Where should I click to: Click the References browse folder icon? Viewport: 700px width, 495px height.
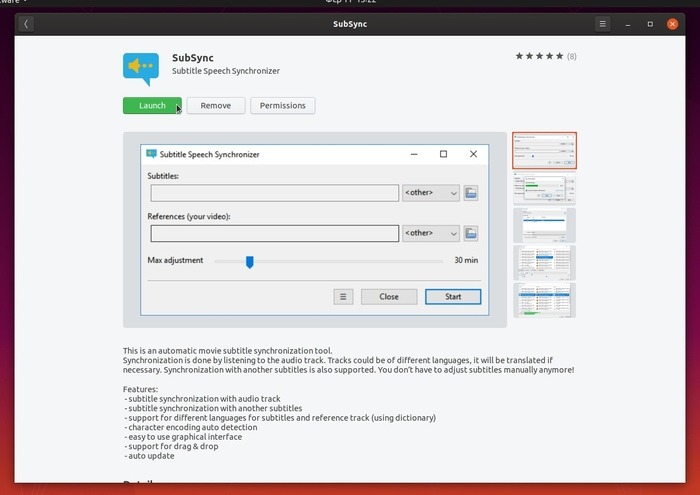(x=471, y=233)
